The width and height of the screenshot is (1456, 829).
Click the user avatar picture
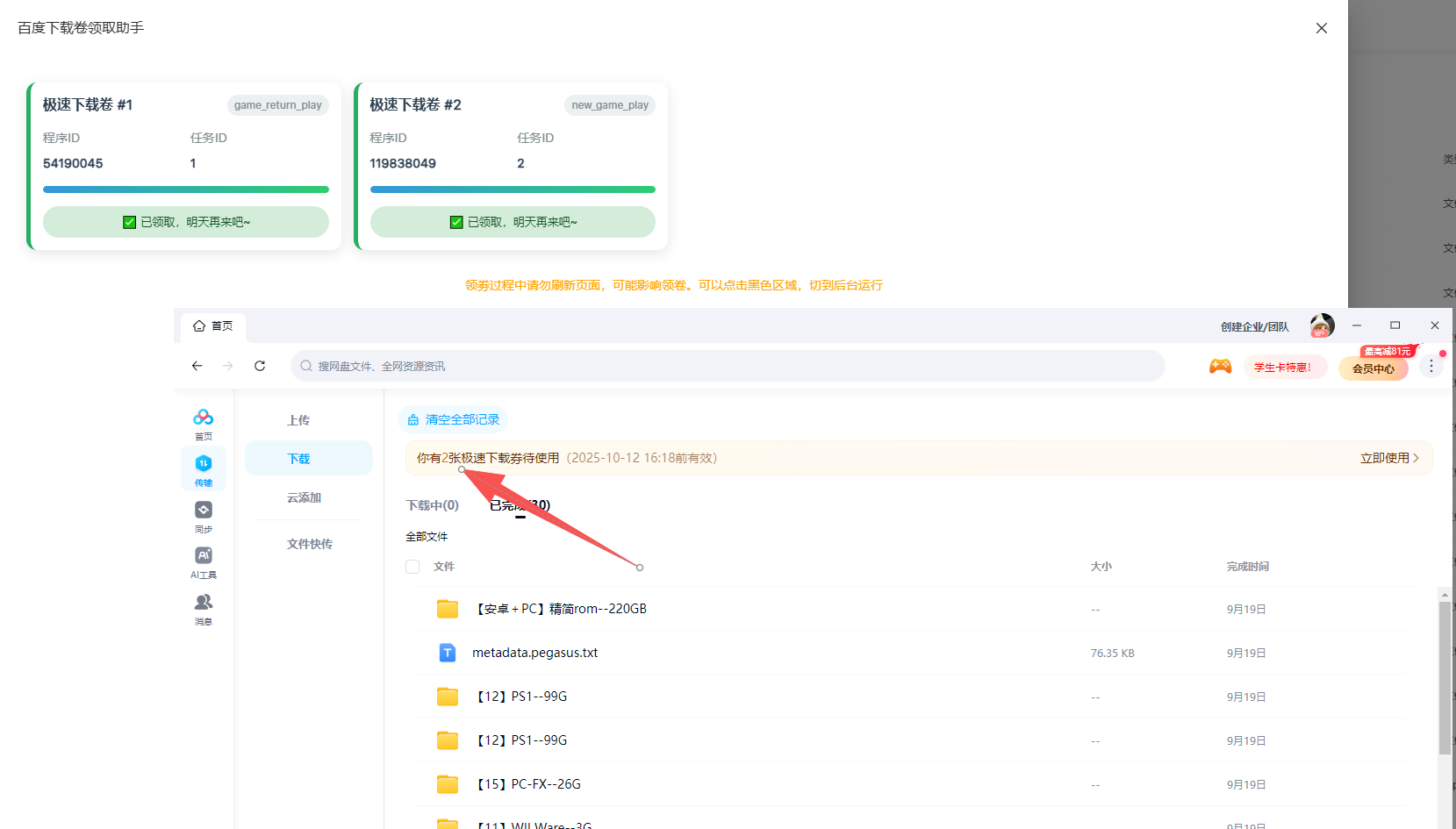pyautogui.click(x=1322, y=326)
